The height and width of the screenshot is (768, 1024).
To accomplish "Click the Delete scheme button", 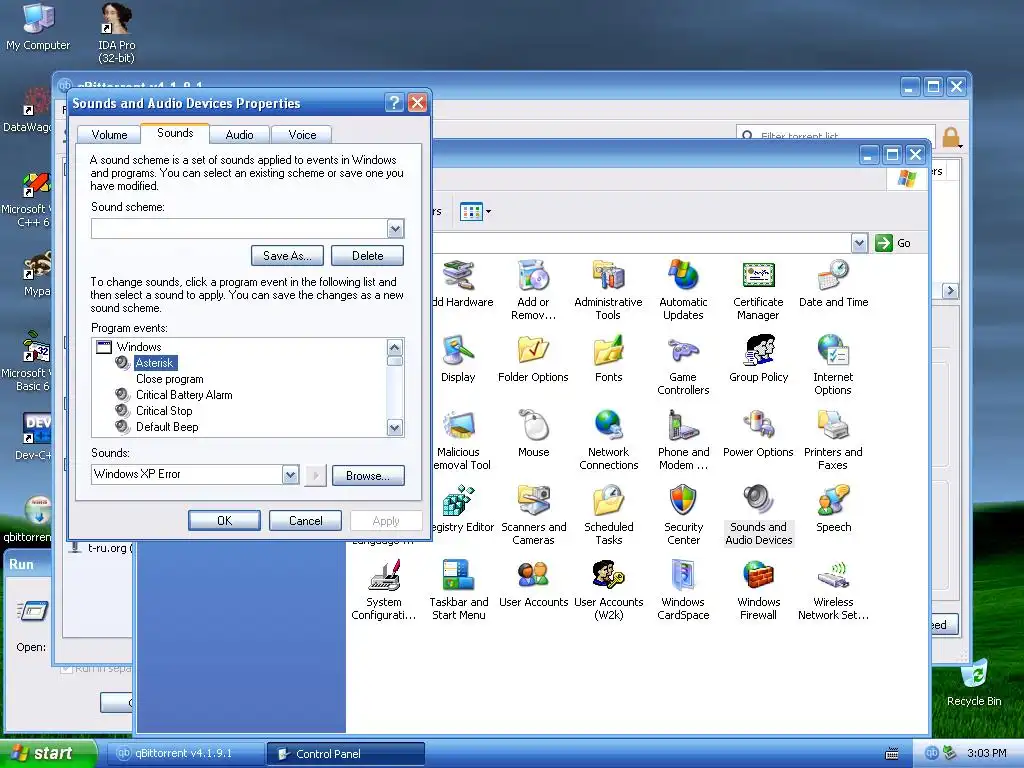I will [x=367, y=256].
